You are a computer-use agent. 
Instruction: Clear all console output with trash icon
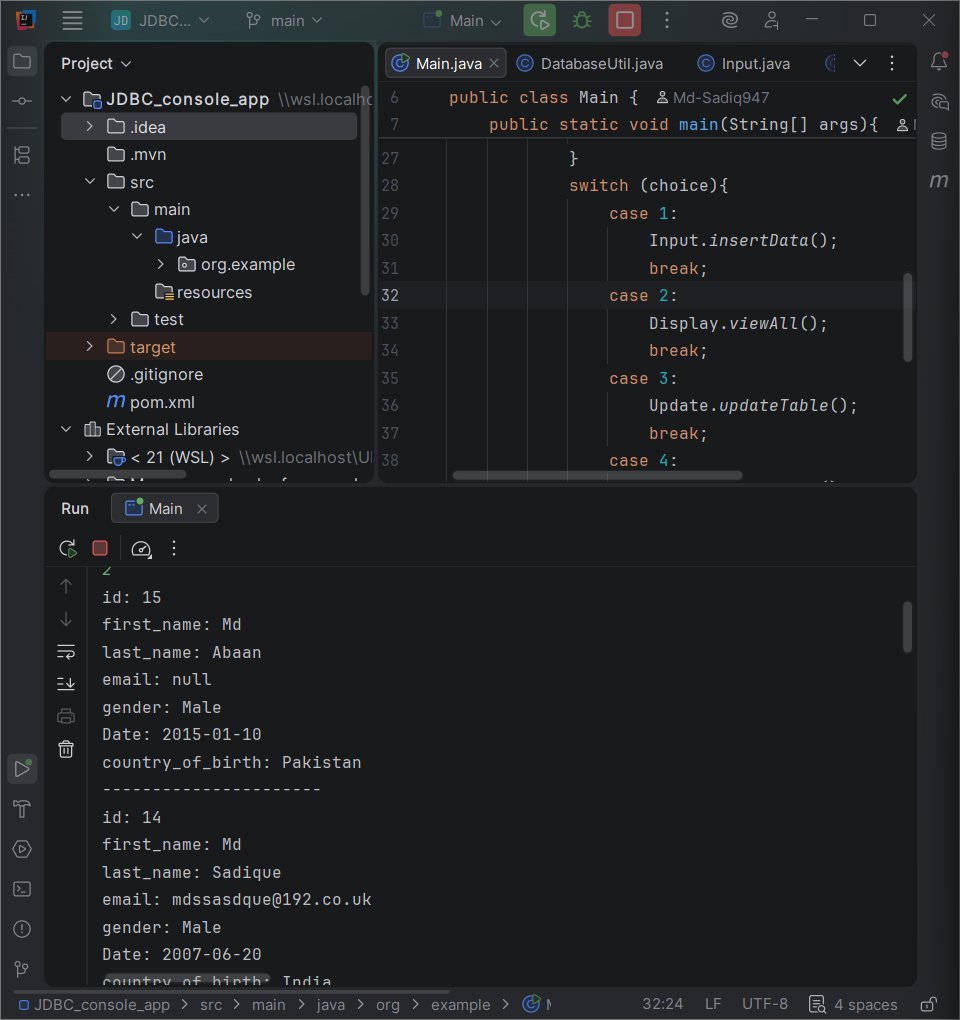66,749
